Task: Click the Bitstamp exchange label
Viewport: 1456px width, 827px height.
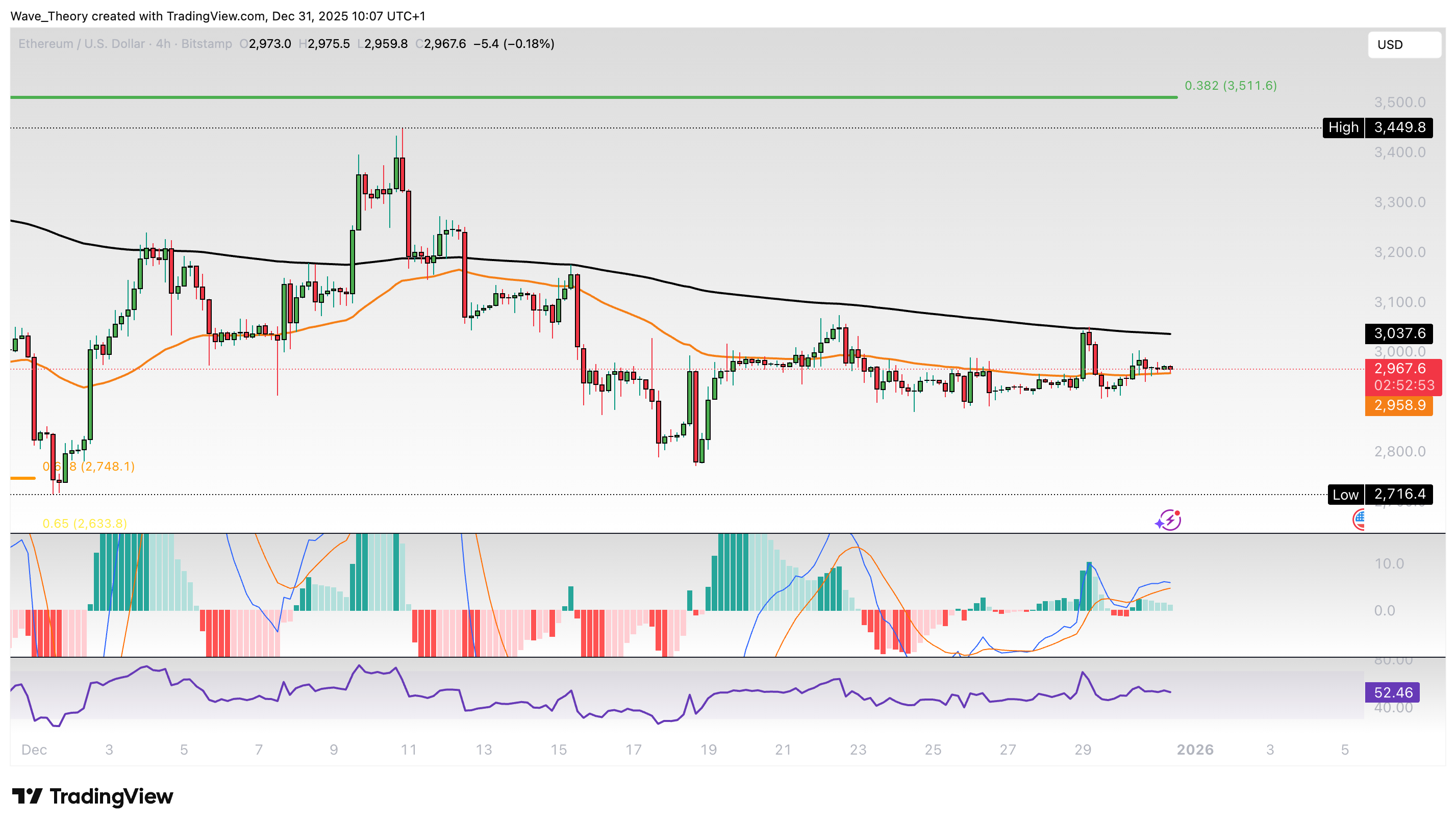Action: [206, 44]
